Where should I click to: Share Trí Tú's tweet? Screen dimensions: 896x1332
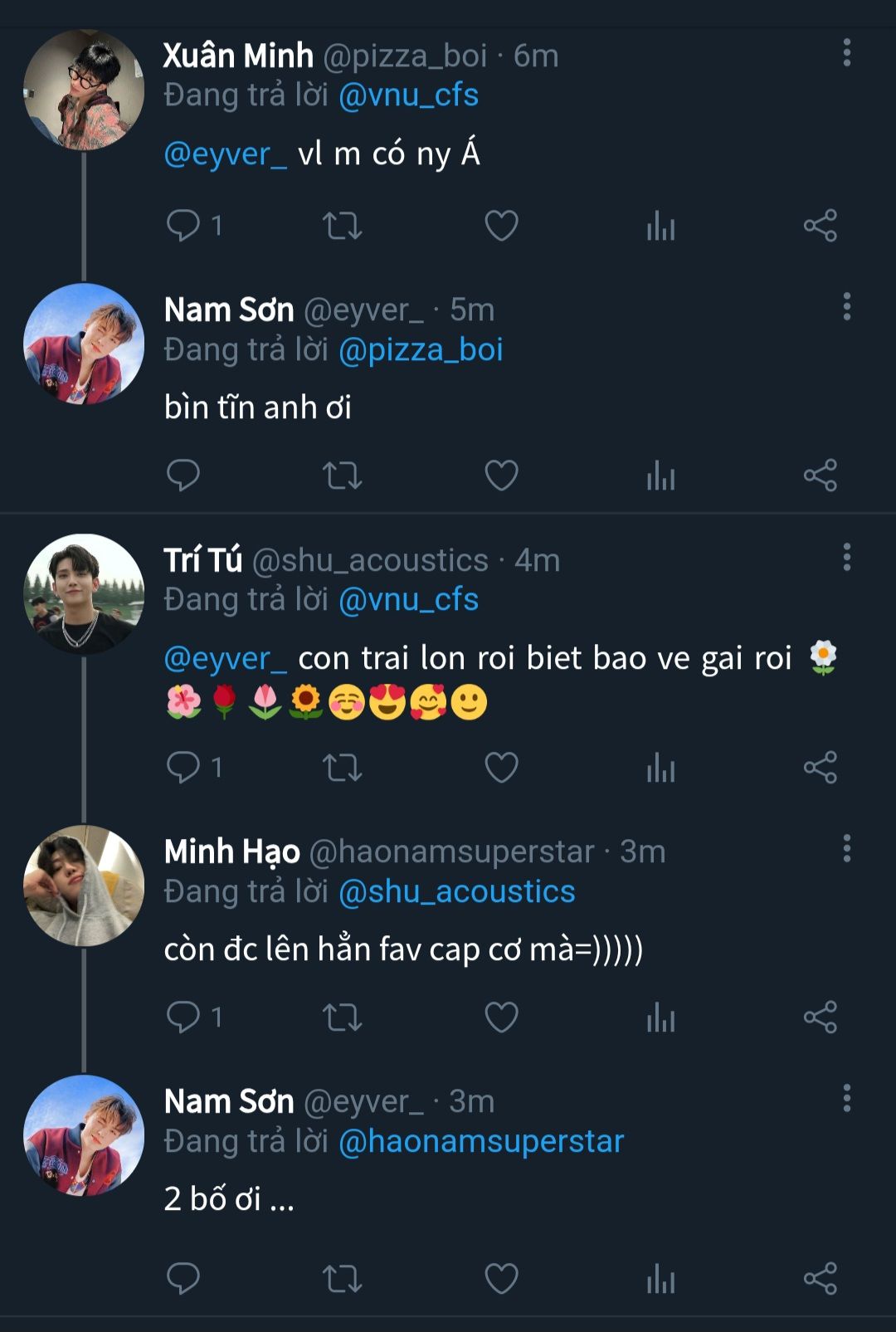820,768
